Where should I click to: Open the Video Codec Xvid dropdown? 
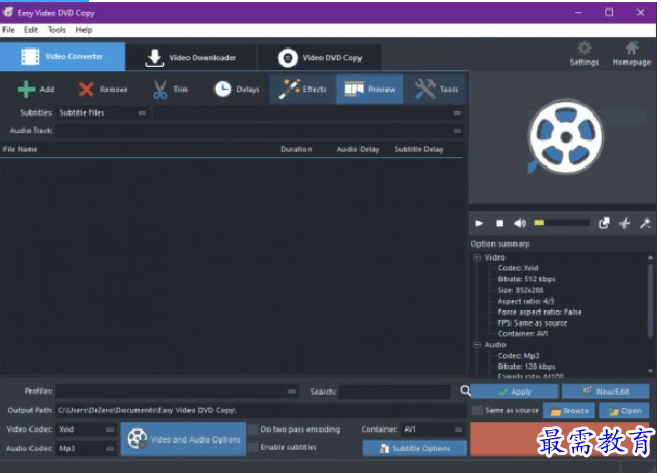click(x=86, y=430)
